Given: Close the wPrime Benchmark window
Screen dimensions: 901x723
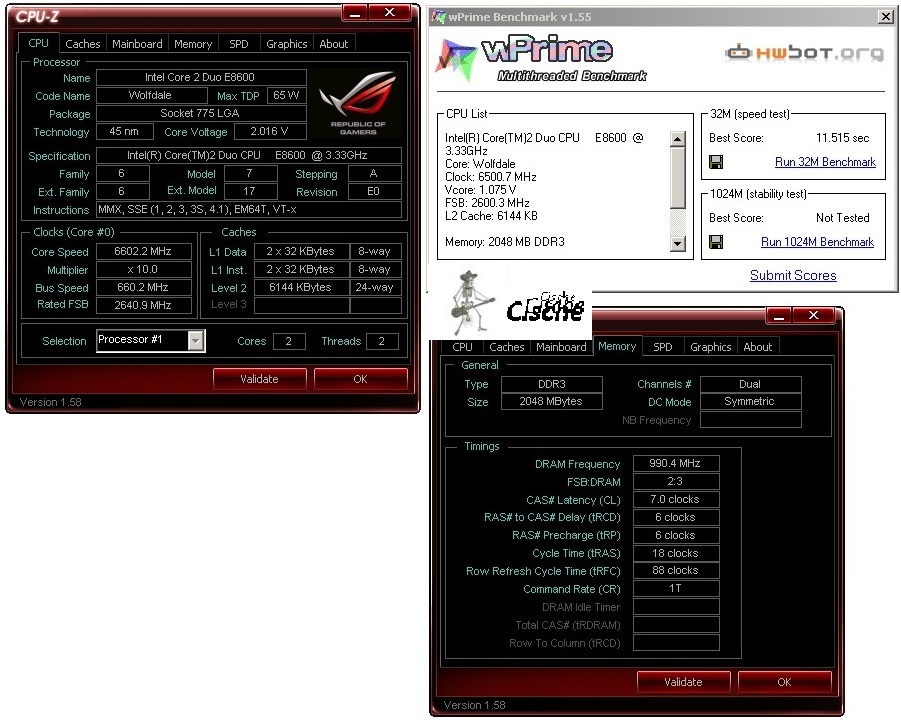Looking at the screenshot, I should point(885,17).
